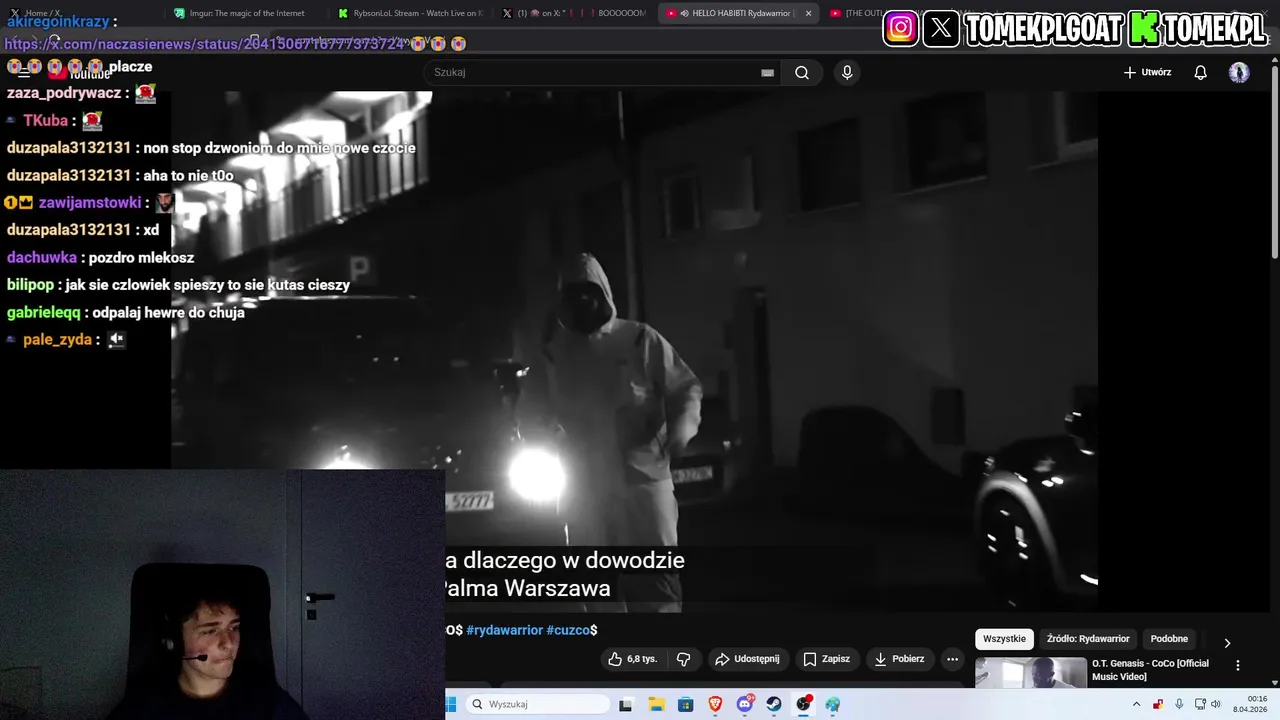
Task: Click the Instagram logo in stream overlay
Action: tap(900, 28)
